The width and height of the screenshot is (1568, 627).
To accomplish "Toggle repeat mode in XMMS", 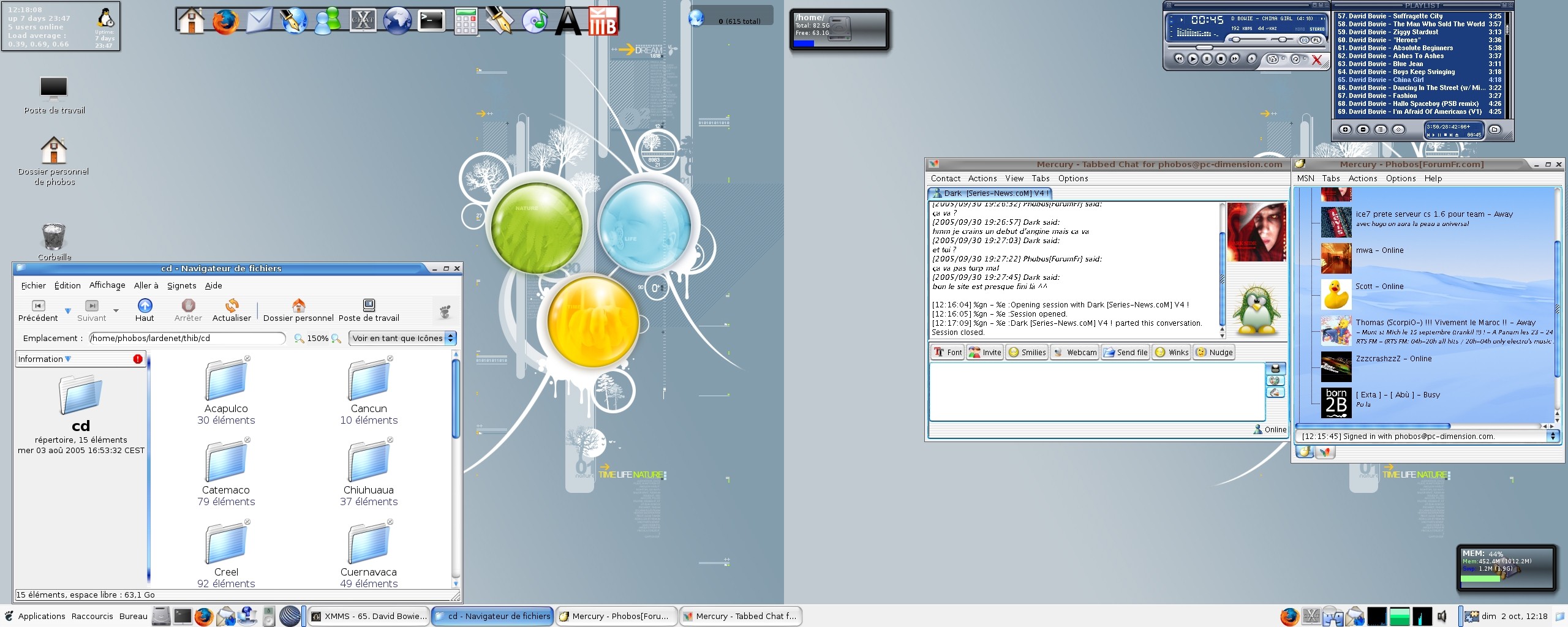I will pos(1295,59).
